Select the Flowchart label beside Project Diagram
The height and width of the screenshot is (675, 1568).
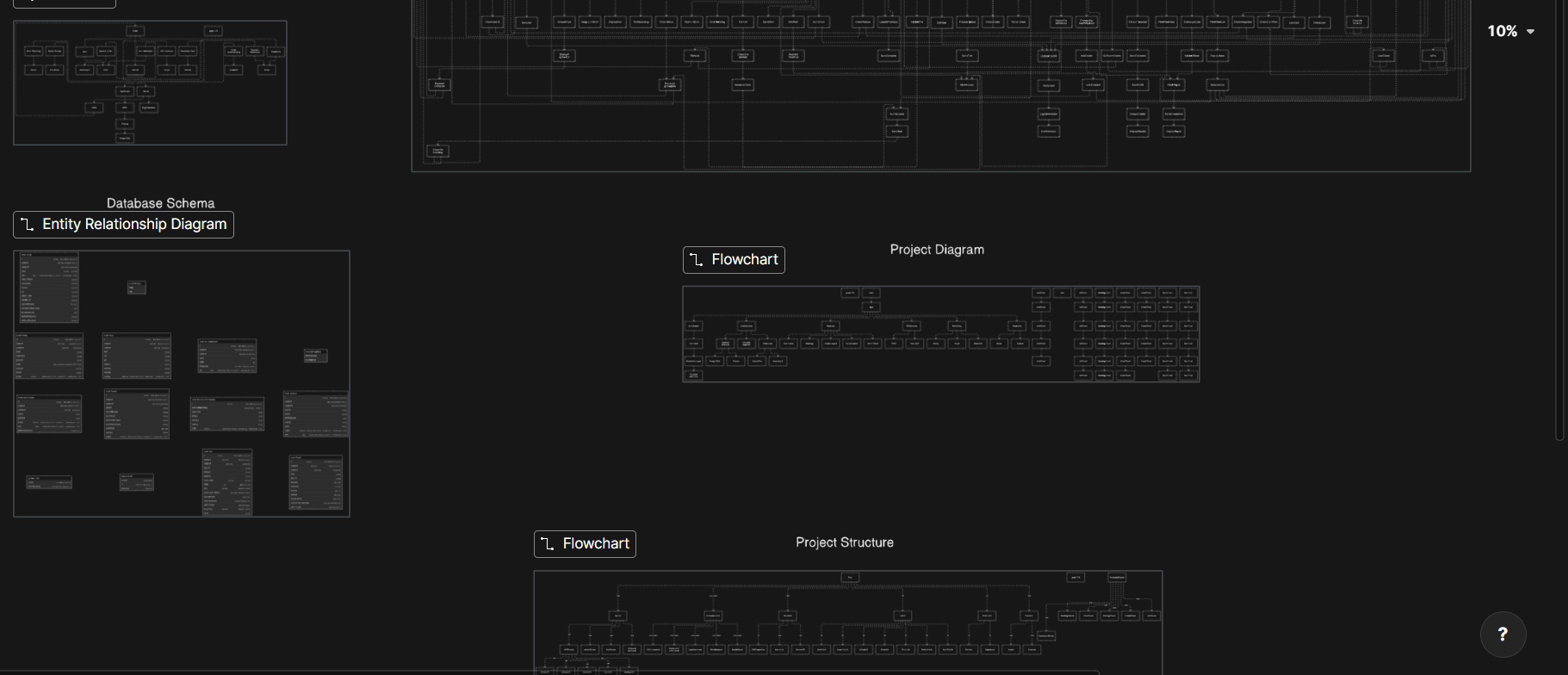pyautogui.click(x=734, y=260)
